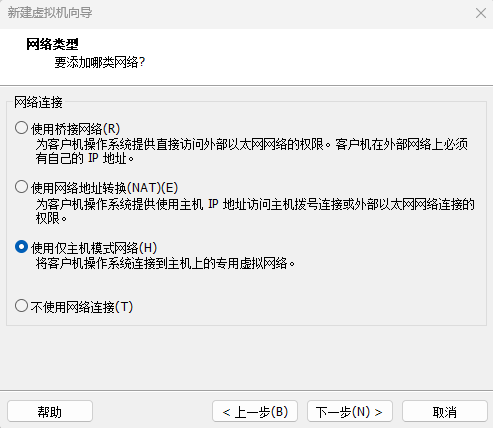Select the 不使用网络连接(T) radio button
The width and height of the screenshot is (493, 428).
(21, 306)
